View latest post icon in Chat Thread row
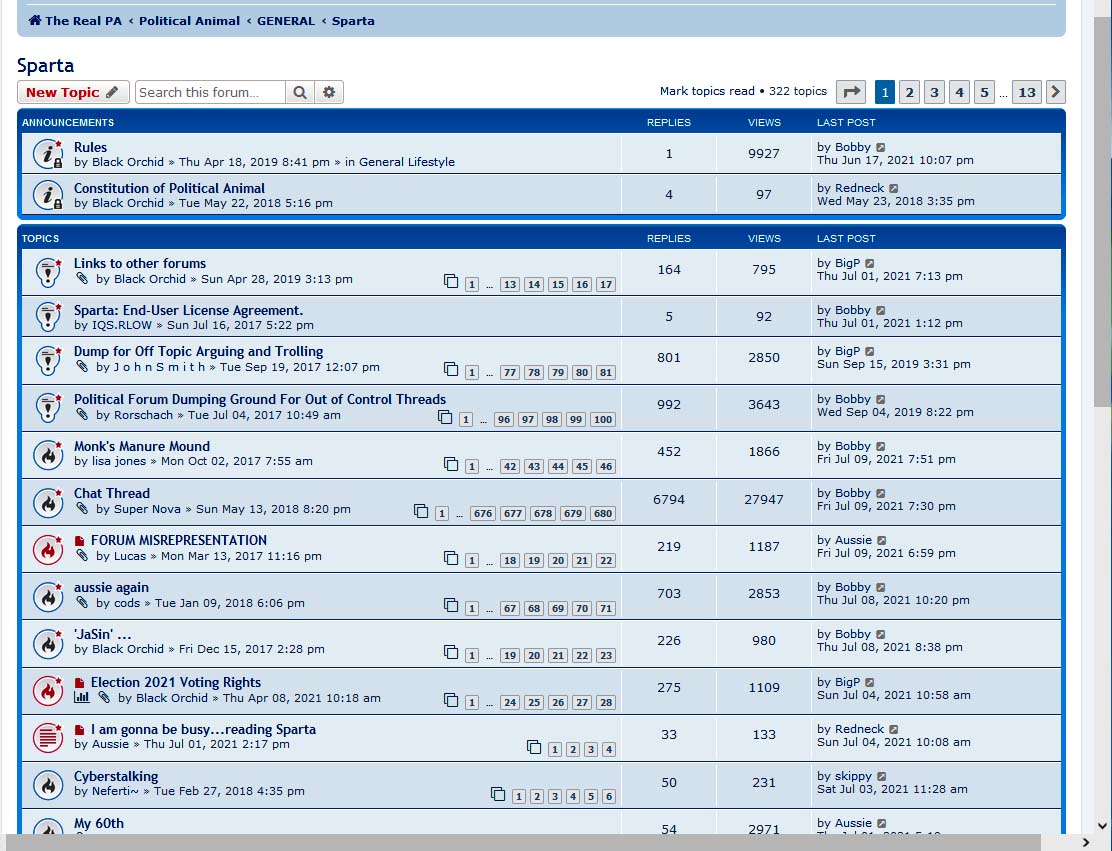 click(881, 494)
